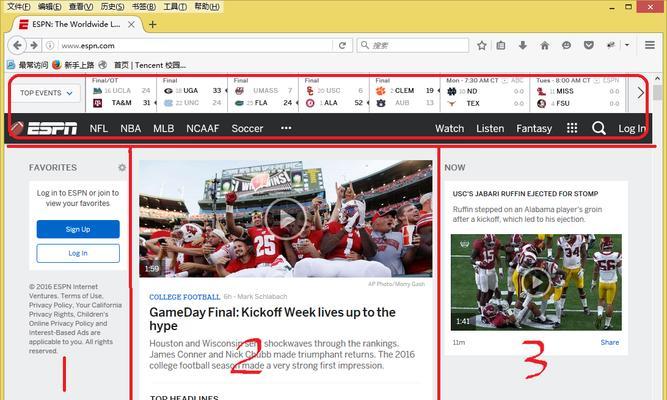Screen dimensions: 667x400
Task: Select the ESPN browser tab
Action: (x=77, y=25)
